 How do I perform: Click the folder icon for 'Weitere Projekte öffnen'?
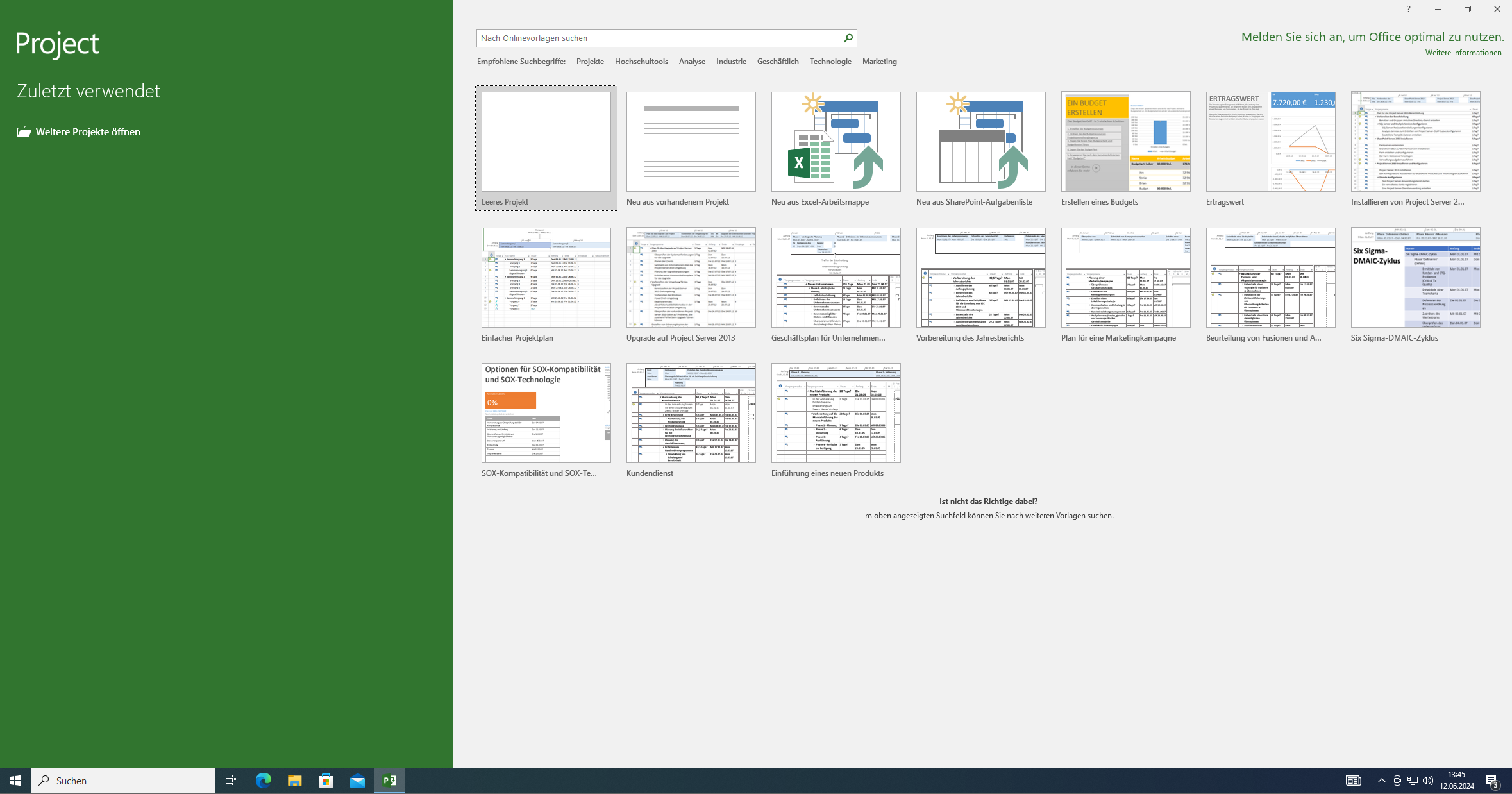(x=24, y=131)
